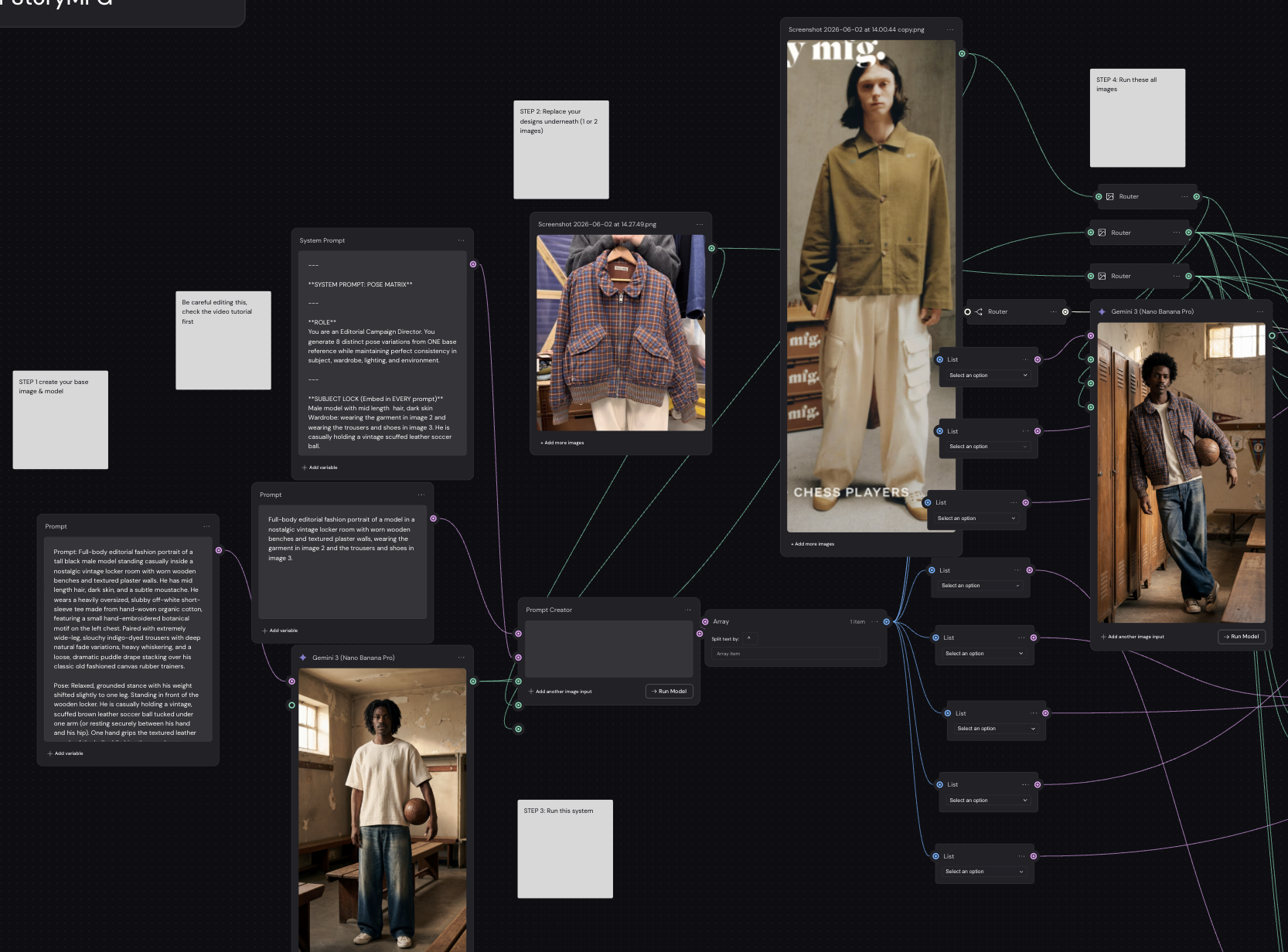The image size is (1288, 952).
Task: Add more images under Screenshot 14.27.49.png
Action: point(562,443)
